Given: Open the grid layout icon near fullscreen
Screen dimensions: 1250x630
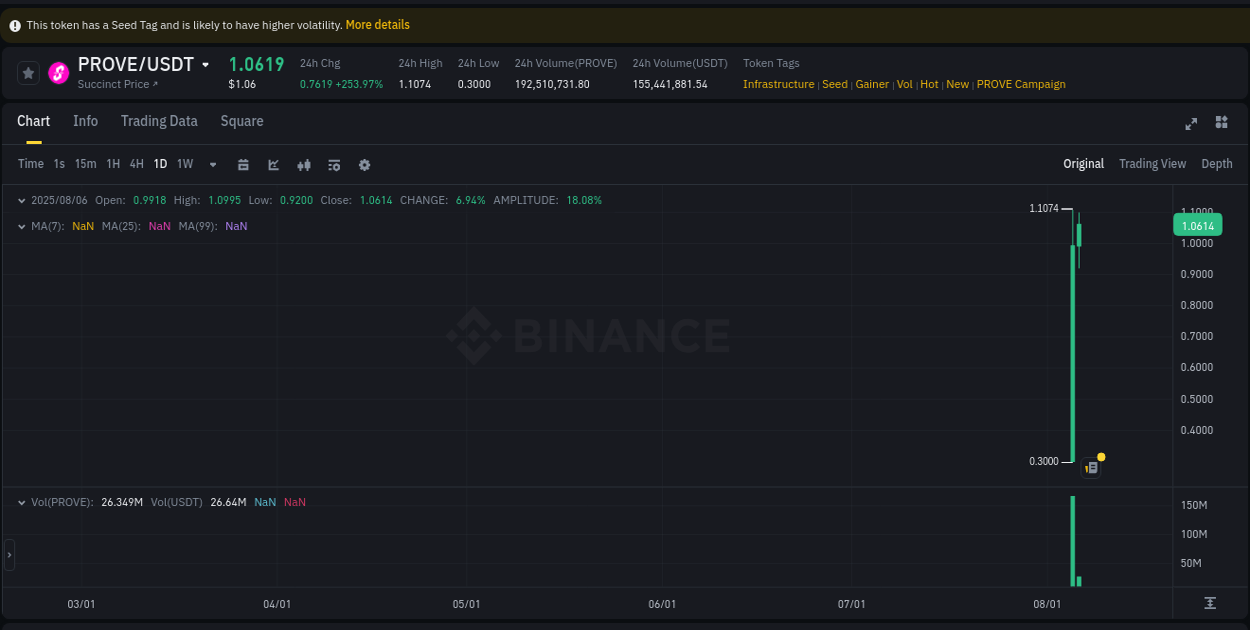Looking at the screenshot, I should coord(1221,123).
